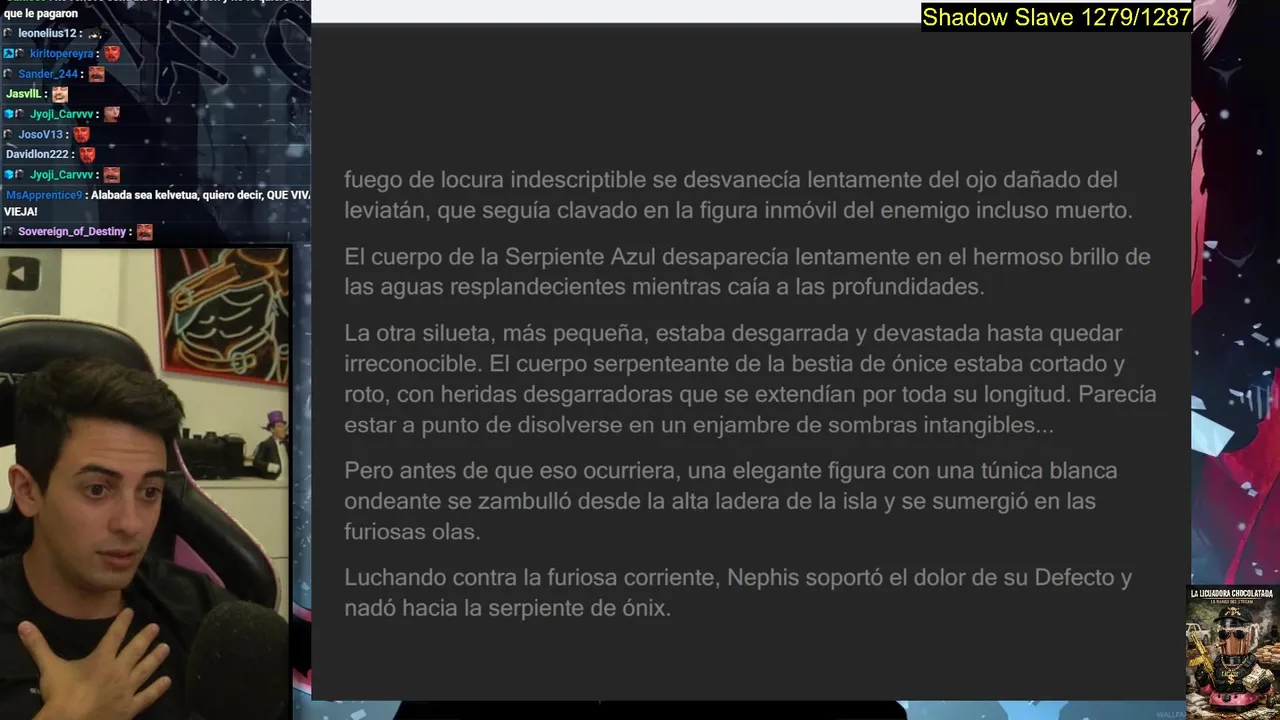Image resolution: width=1280 pixels, height=720 pixels.
Task: Click the paragraph starting 'La otra silueta'
Action: coord(750,379)
